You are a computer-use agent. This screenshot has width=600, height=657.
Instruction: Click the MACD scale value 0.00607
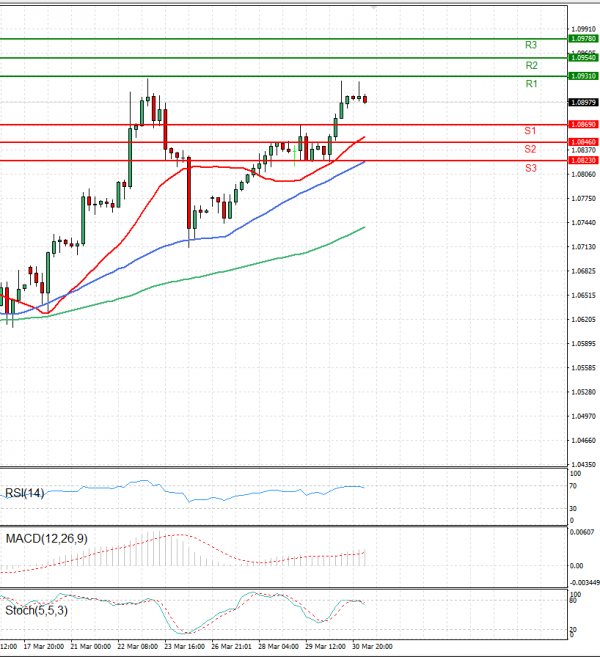tap(582, 532)
